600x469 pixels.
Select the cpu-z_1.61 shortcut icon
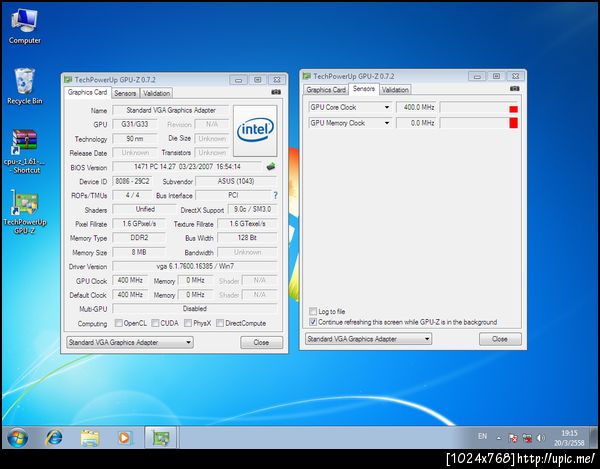24,151
